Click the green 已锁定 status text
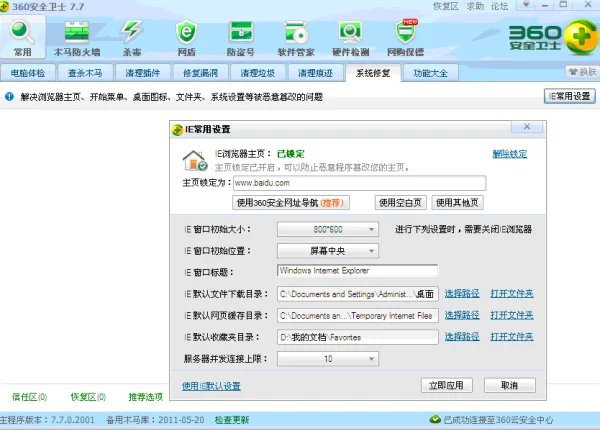600x431 pixels. coord(291,154)
